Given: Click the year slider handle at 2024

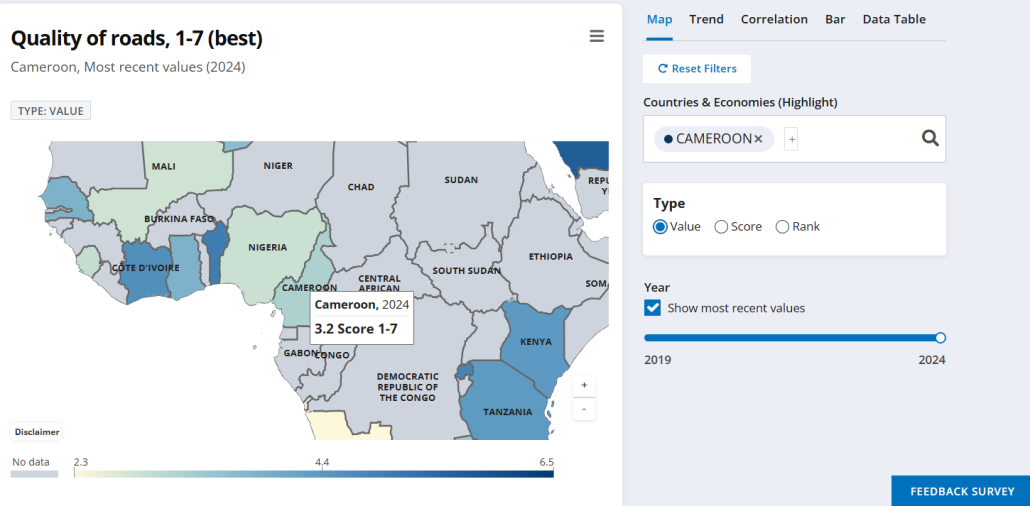Looking at the screenshot, I should [940, 338].
